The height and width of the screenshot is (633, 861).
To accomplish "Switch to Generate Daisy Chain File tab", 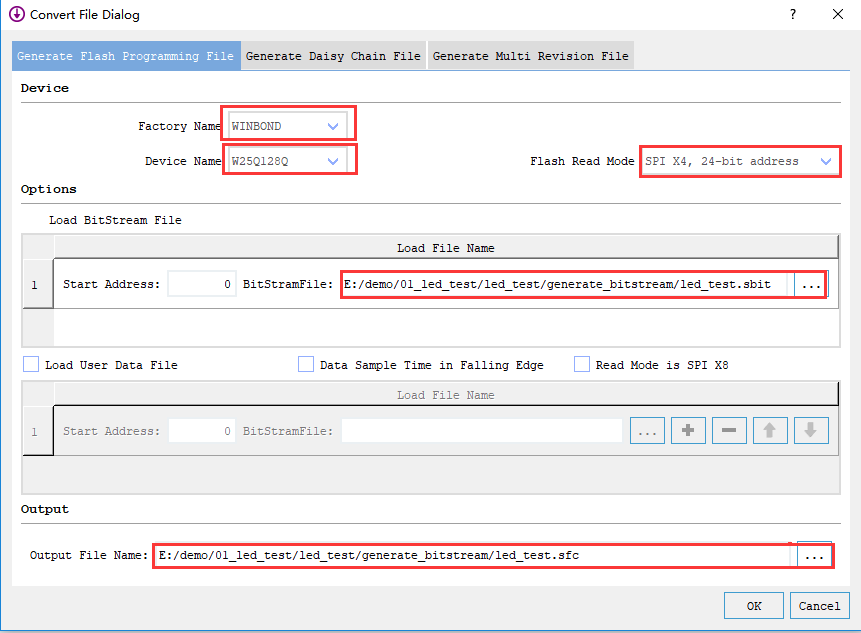I will (x=333, y=56).
